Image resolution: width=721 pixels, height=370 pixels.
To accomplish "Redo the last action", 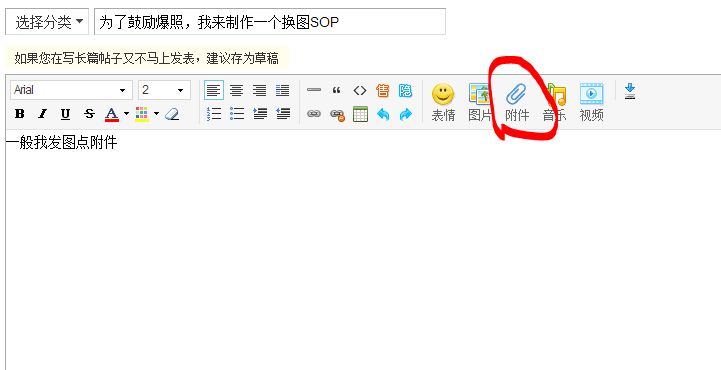I will (405, 114).
